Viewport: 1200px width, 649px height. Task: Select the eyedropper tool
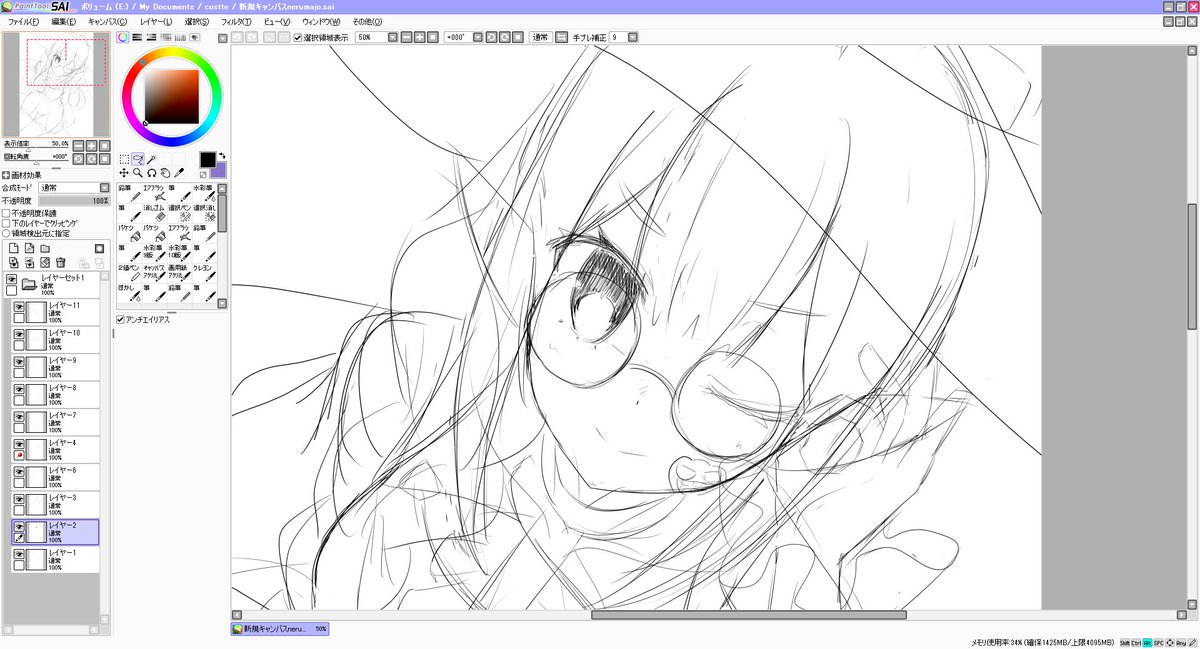180,173
